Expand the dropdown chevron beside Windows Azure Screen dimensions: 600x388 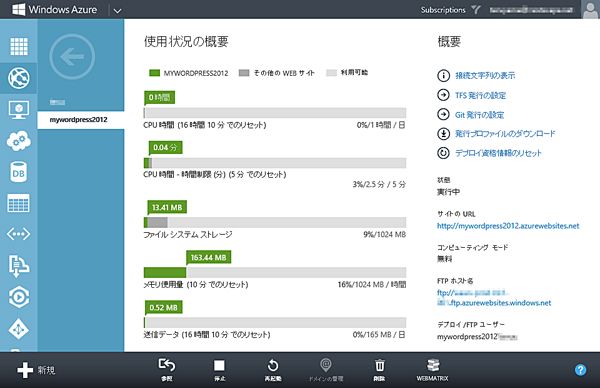coord(117,11)
